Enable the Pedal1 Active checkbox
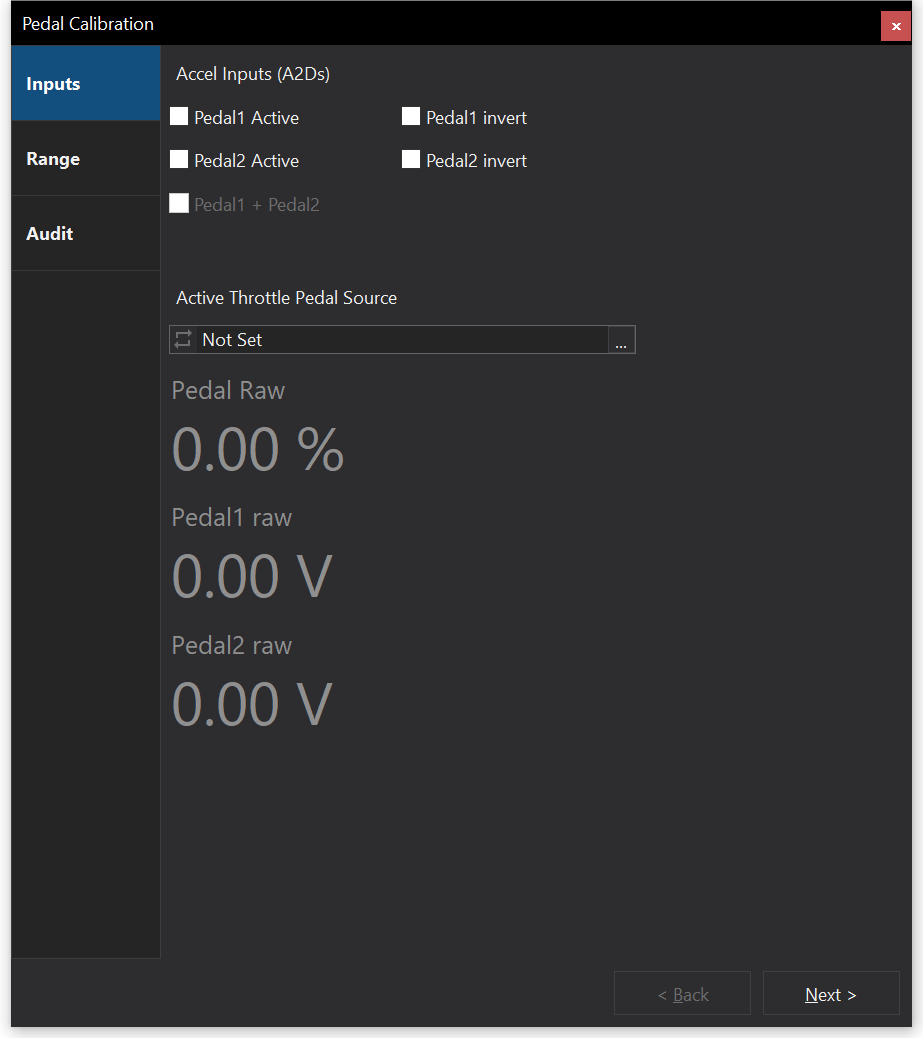923x1038 pixels. [x=180, y=117]
